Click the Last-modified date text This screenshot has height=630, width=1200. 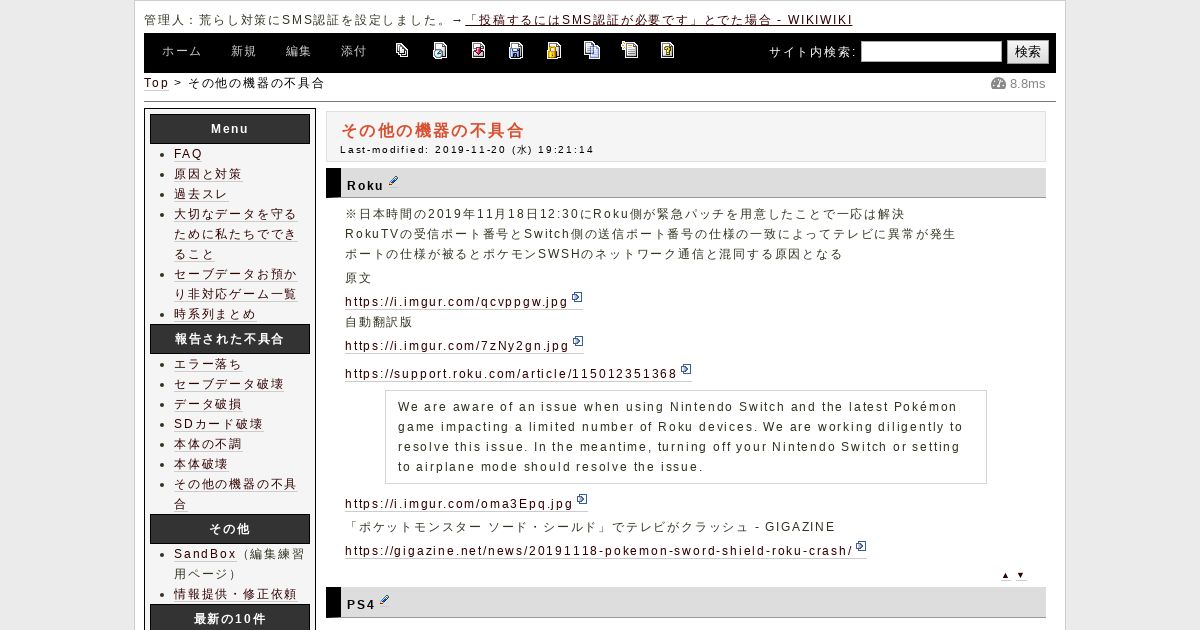[x=467, y=150]
